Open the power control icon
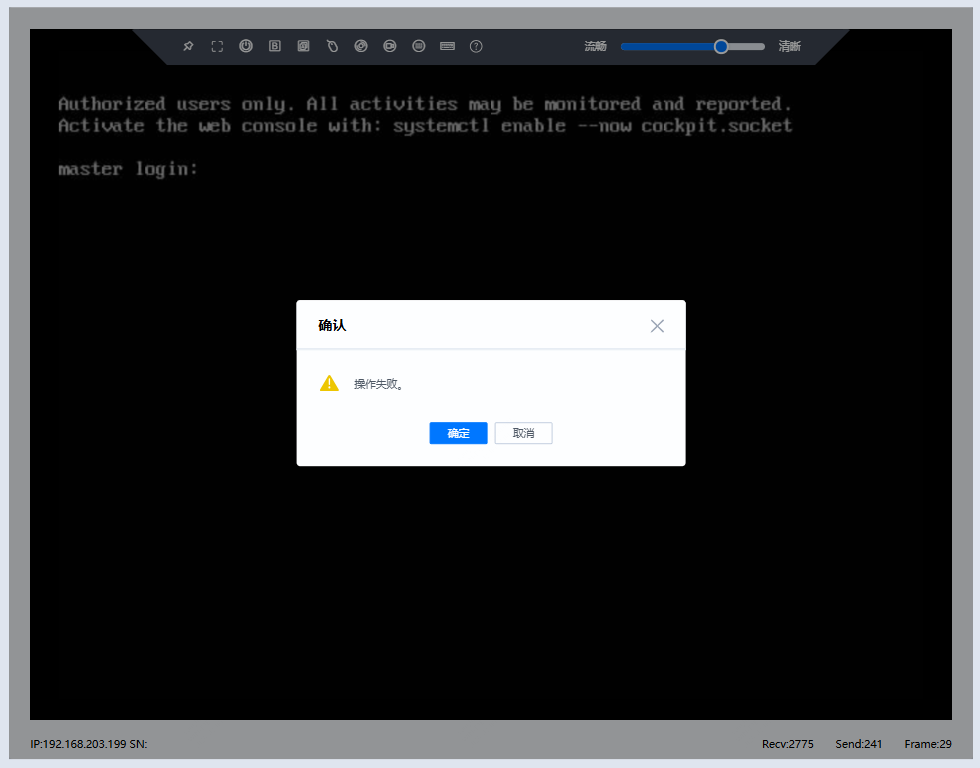This screenshot has width=980, height=768. click(x=246, y=46)
